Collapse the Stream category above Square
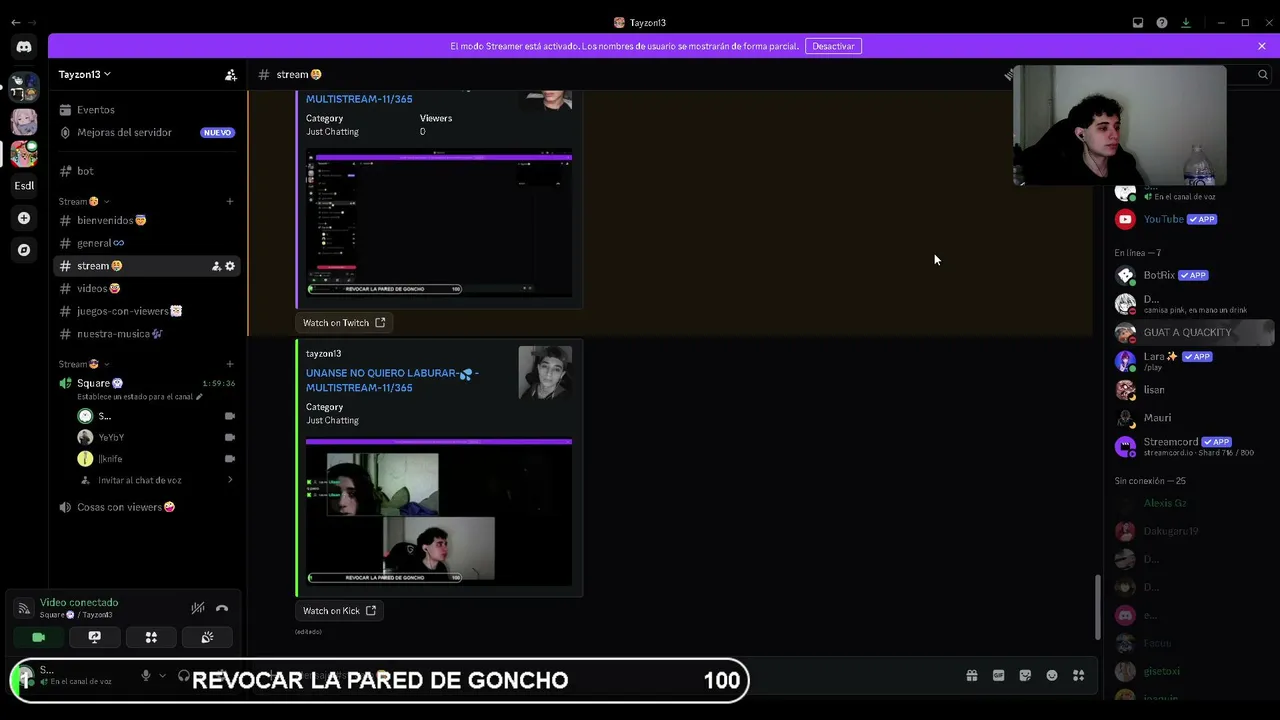This screenshot has height=720, width=1280. tap(84, 364)
